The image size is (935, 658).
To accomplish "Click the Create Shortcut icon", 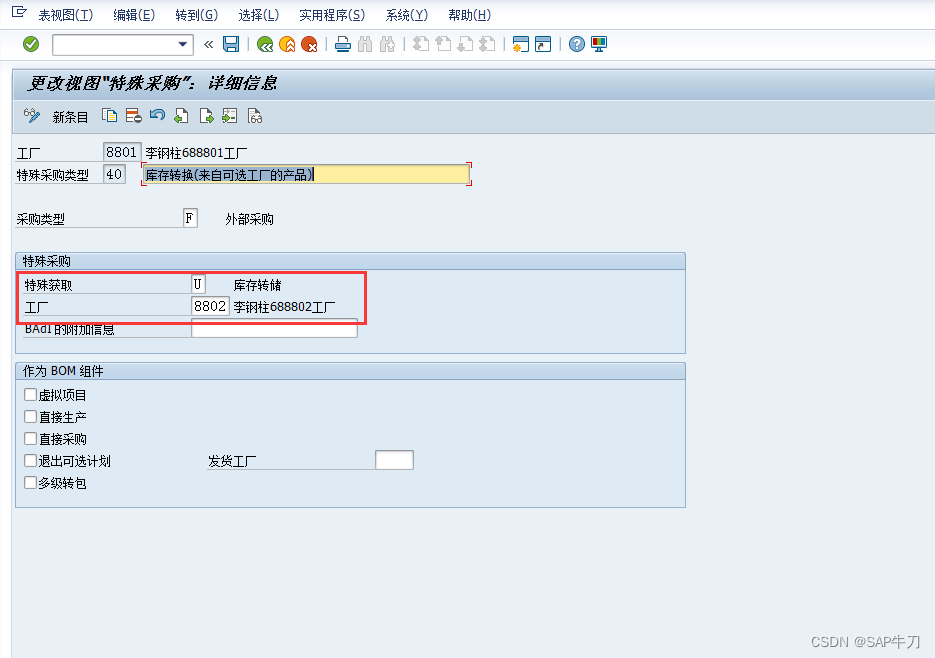I will 543,44.
